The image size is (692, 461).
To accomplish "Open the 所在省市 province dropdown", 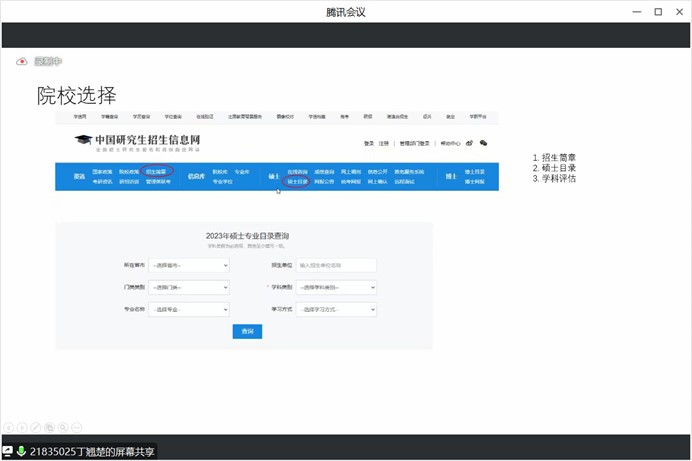I will pyautogui.click(x=189, y=266).
